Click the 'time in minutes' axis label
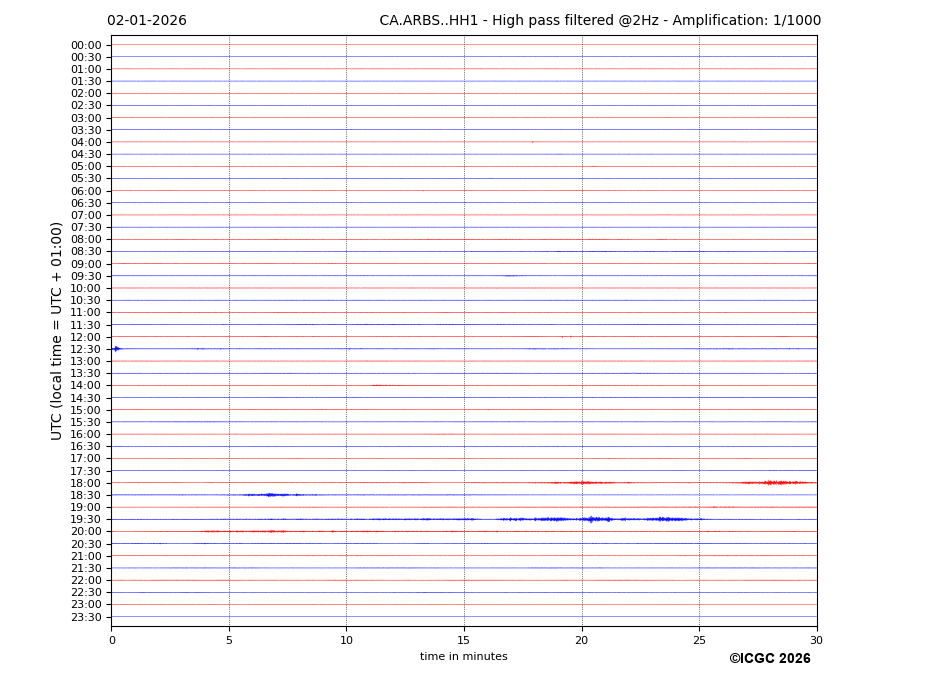The image size is (927, 696). 463,657
